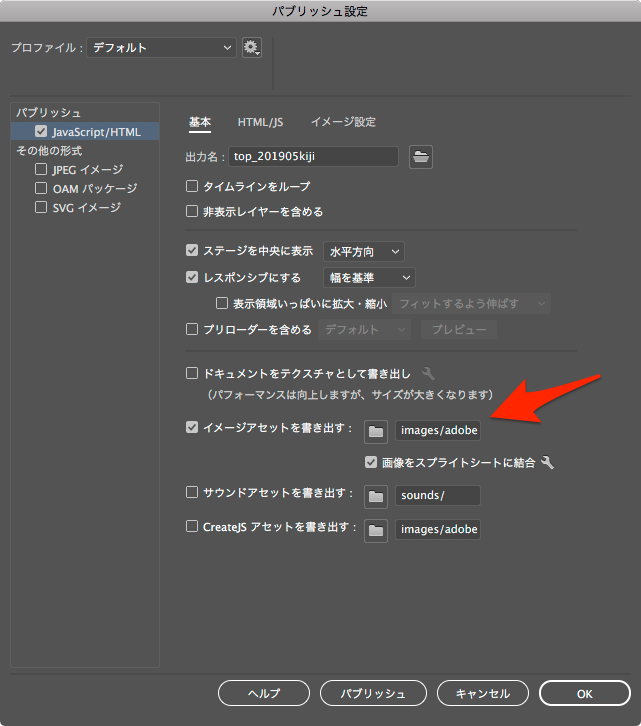Viewport: 641px width, 726px height.
Task: Open the 幅を基準 responsive dropdown
Action: point(368,277)
